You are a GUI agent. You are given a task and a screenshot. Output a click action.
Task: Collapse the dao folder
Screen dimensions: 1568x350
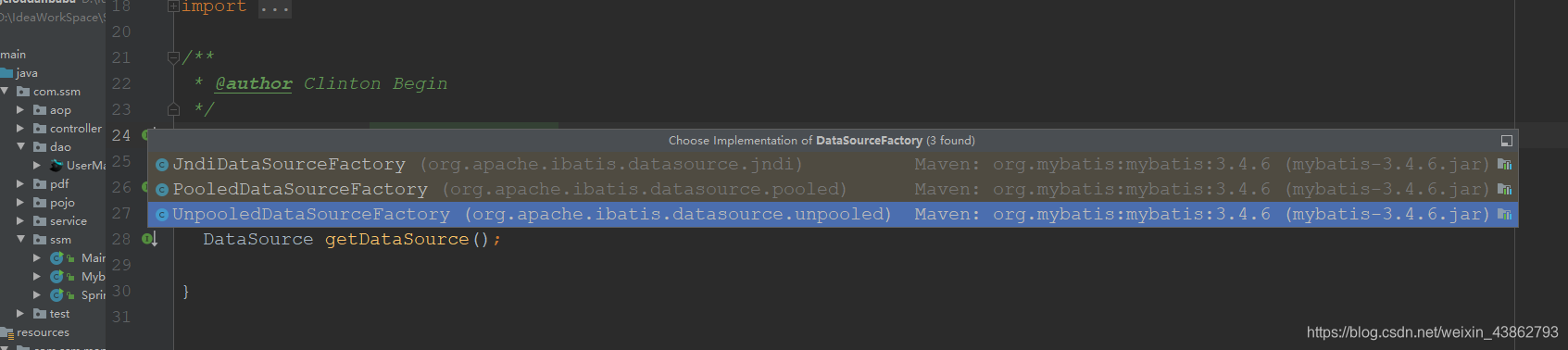point(20,146)
